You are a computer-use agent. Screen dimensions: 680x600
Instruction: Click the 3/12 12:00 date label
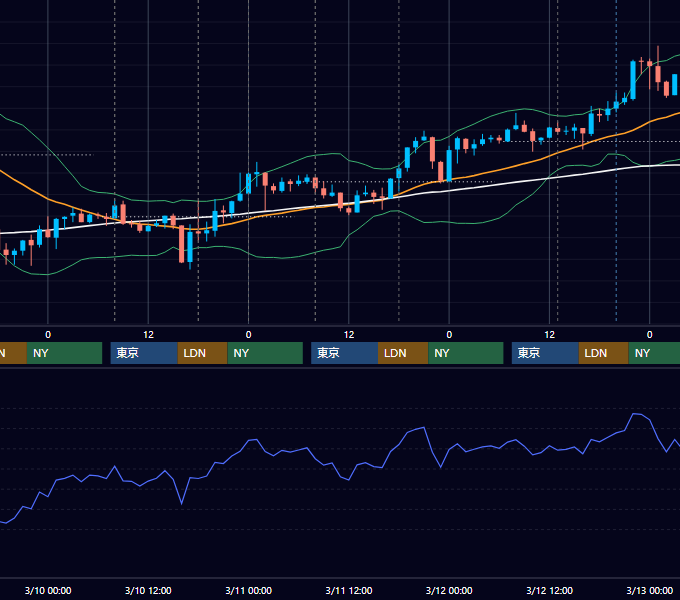[x=549, y=590]
